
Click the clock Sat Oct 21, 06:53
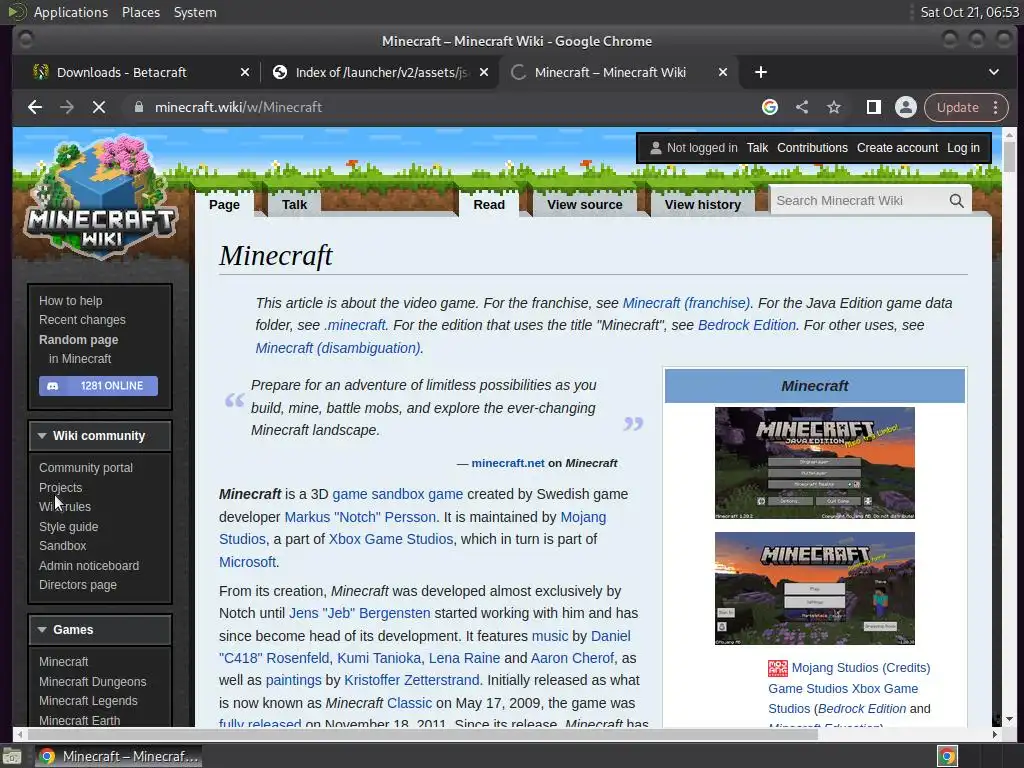(x=969, y=12)
